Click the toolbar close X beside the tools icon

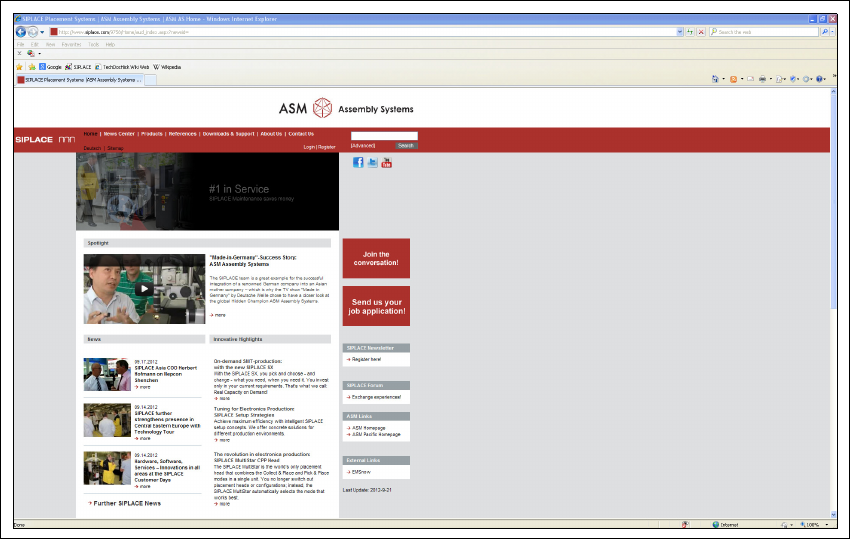(x=20, y=54)
